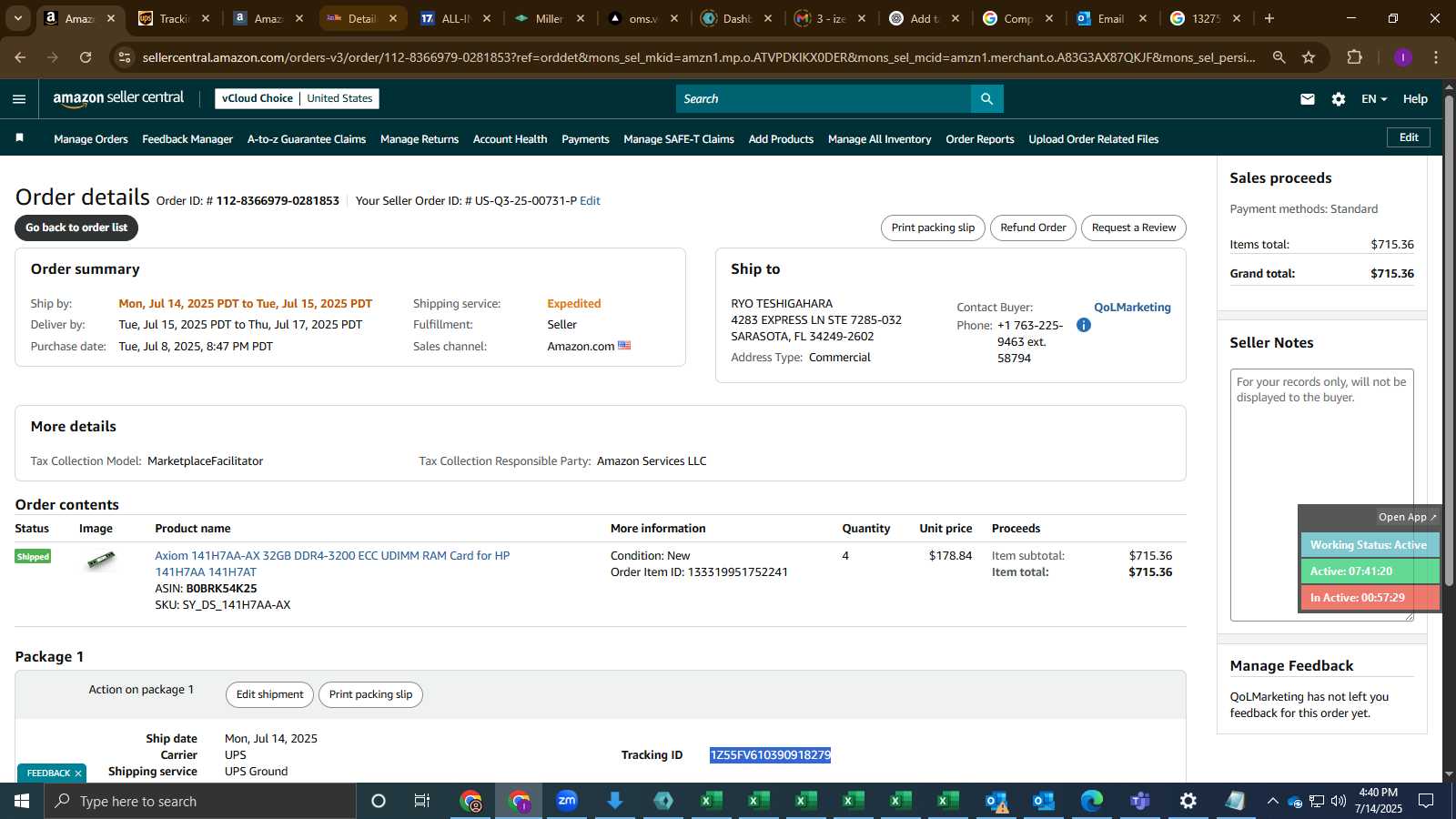The height and width of the screenshot is (819, 1456).
Task: Click the Refund Order button
Action: coord(1033,227)
